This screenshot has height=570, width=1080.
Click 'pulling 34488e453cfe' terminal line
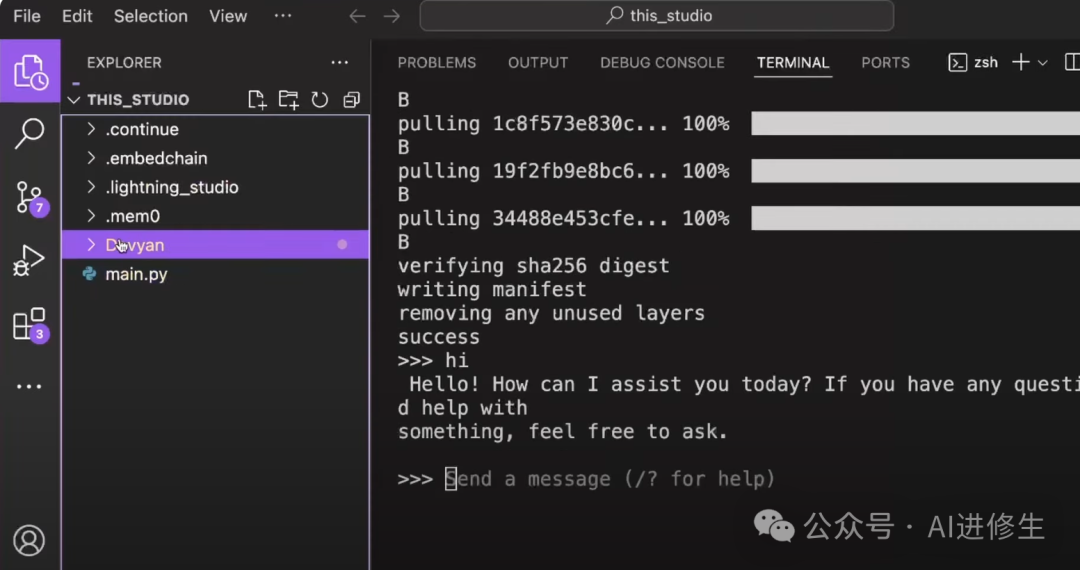(x=563, y=218)
